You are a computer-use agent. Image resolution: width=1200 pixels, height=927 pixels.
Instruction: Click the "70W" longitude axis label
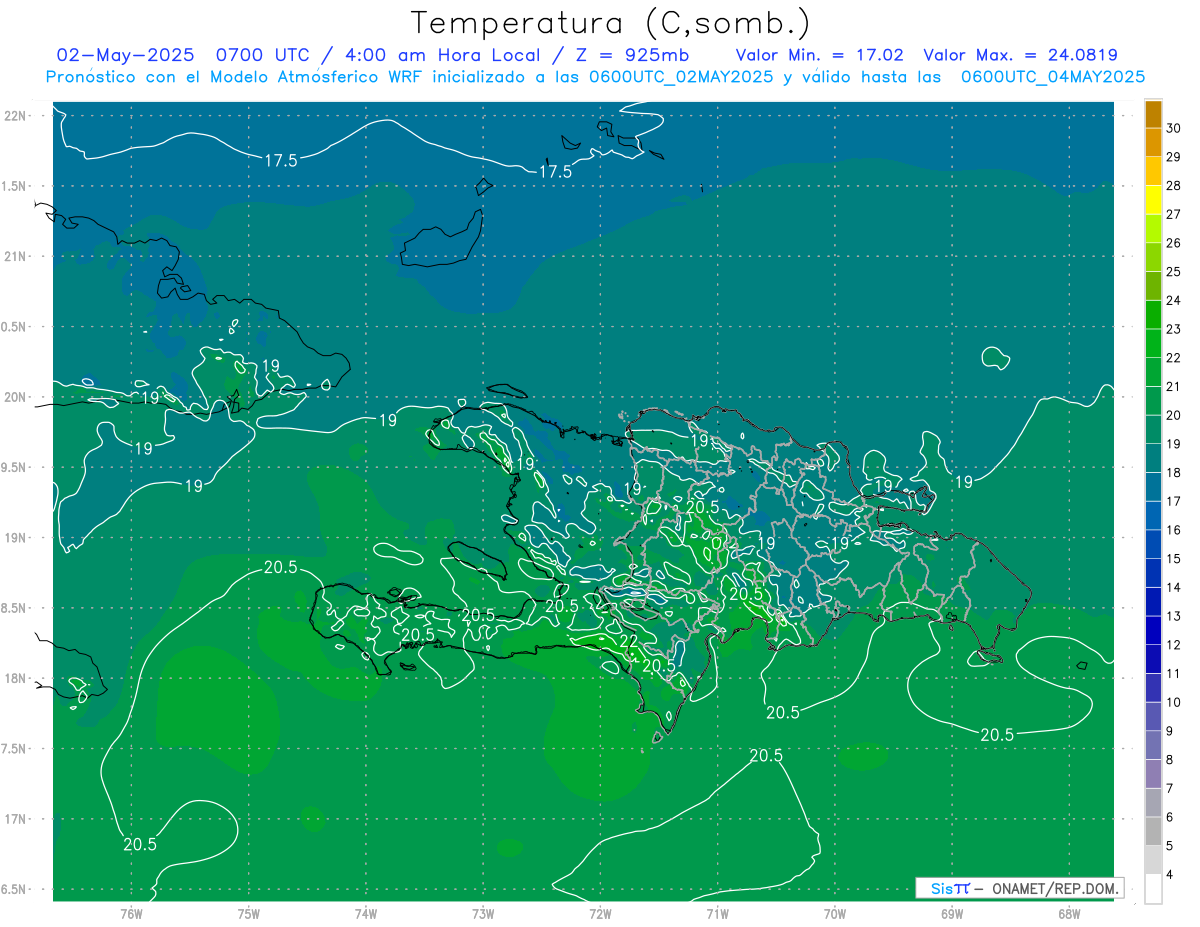pyautogui.click(x=835, y=914)
